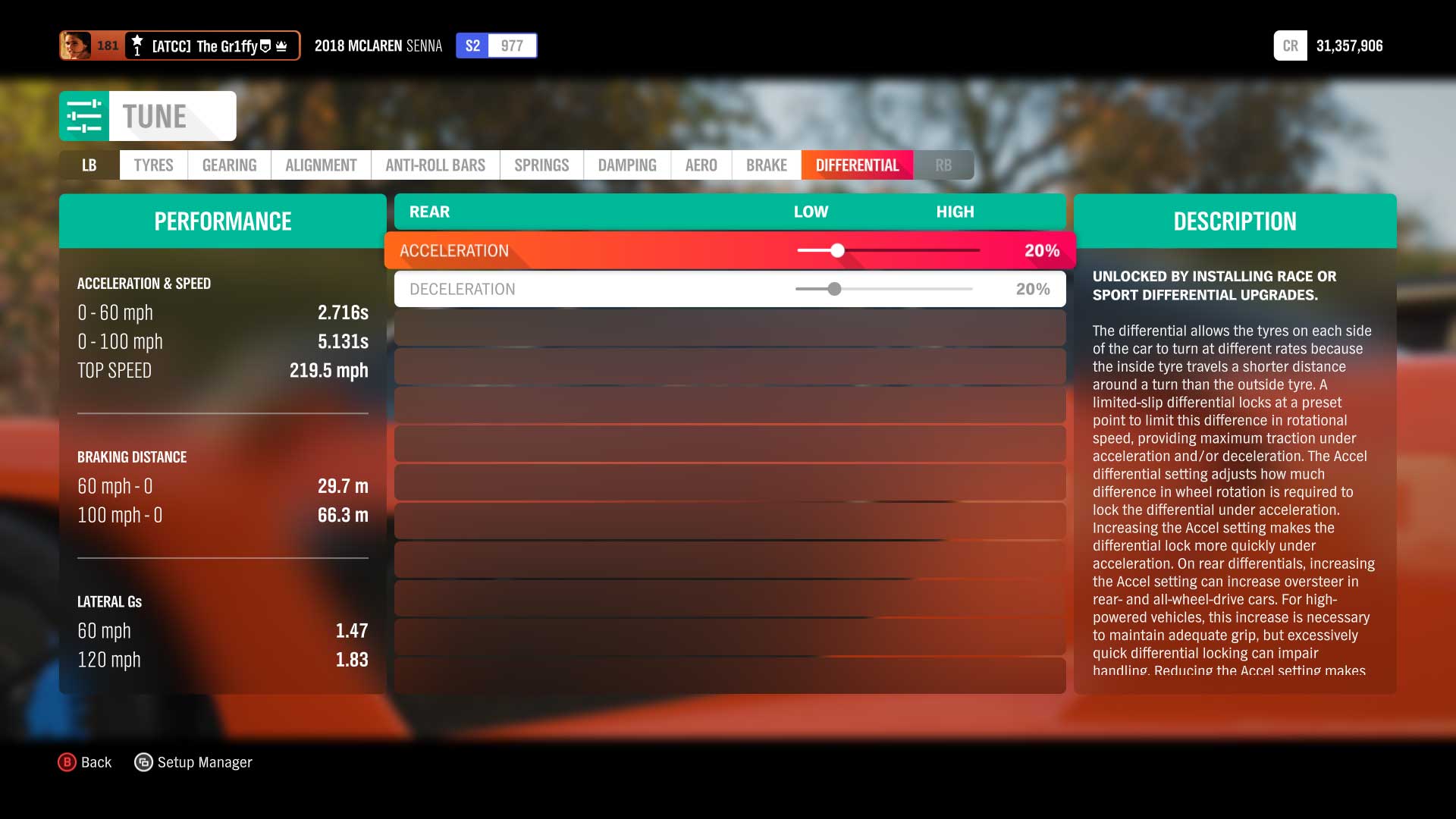
Task: Open the Damping tab
Action: (627, 165)
